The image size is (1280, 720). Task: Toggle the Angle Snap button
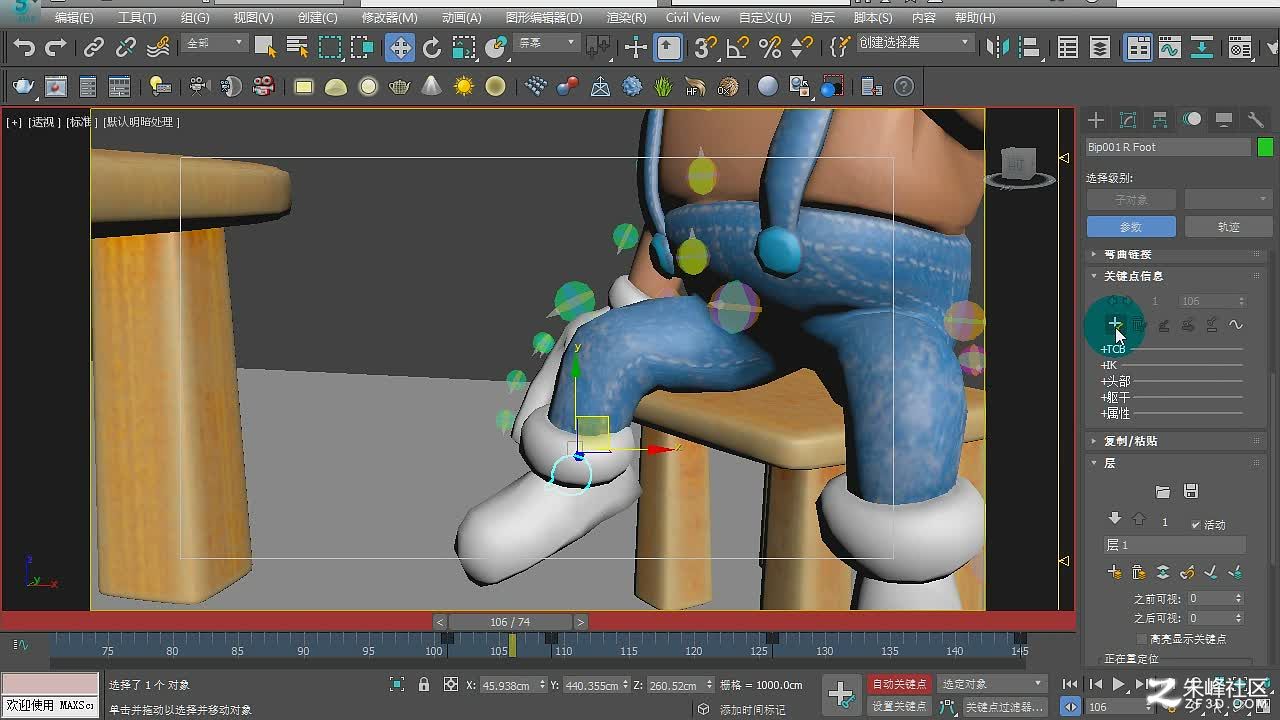tap(738, 47)
